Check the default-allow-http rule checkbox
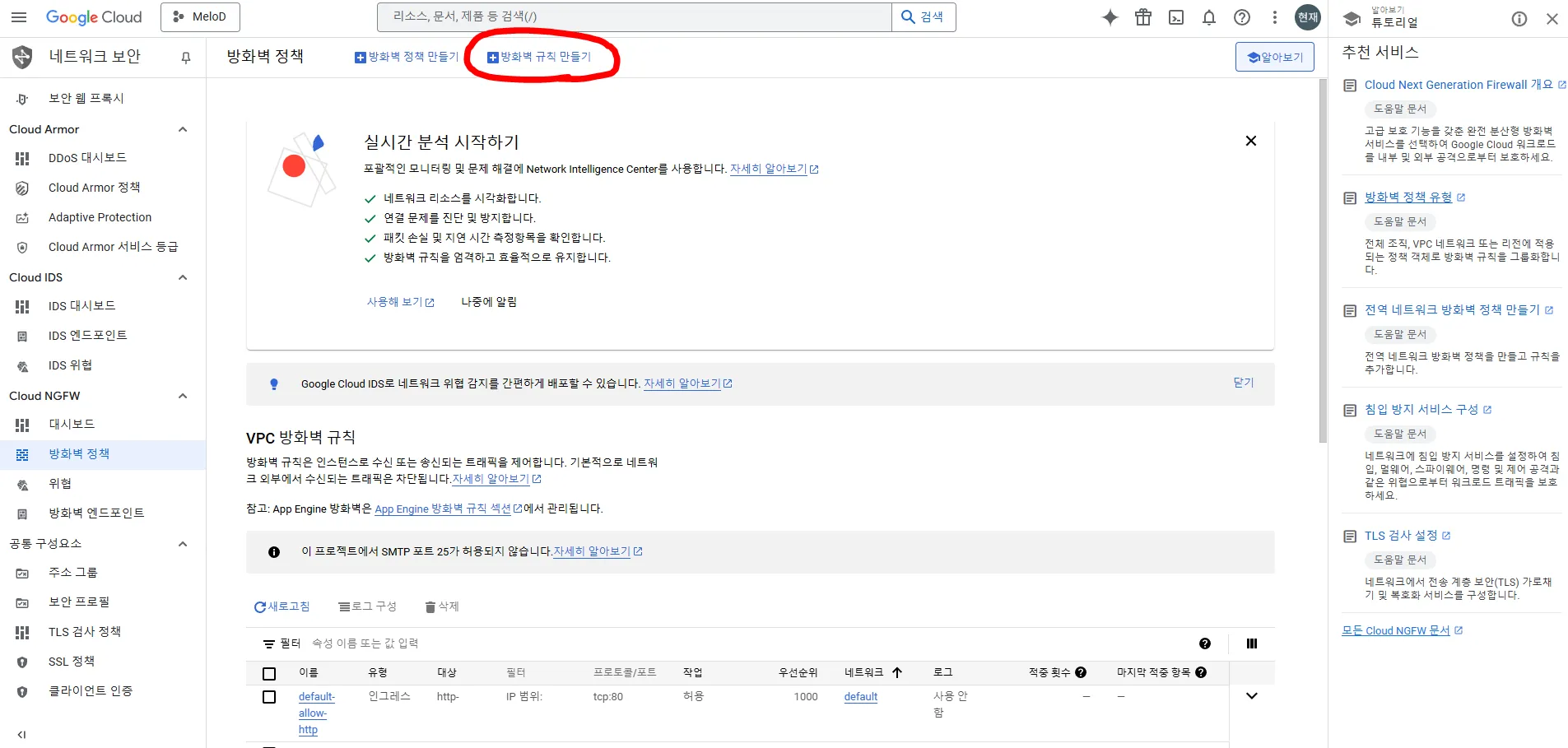The width and height of the screenshot is (1568, 748). 269,697
